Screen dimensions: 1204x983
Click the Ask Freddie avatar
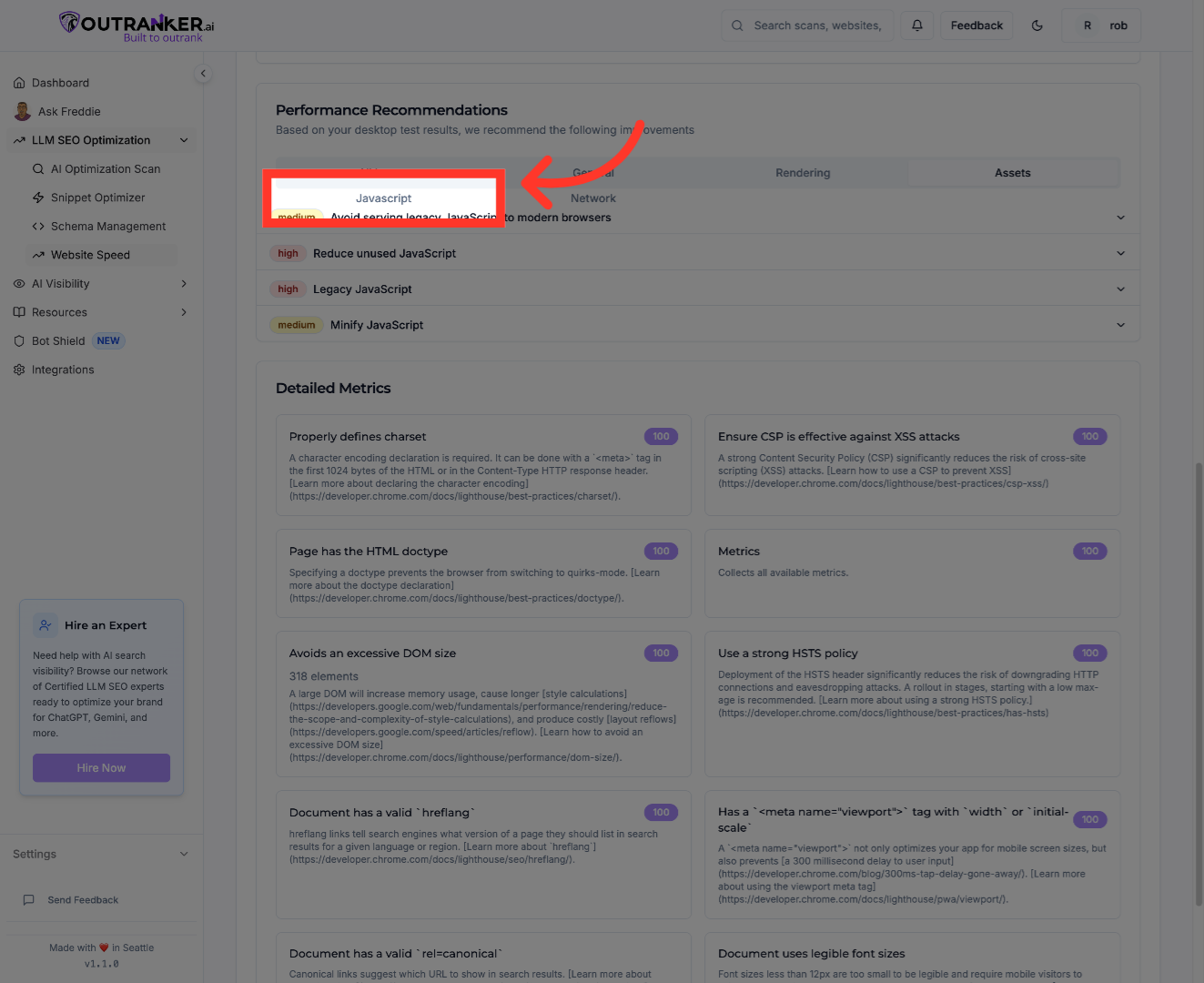click(23, 112)
